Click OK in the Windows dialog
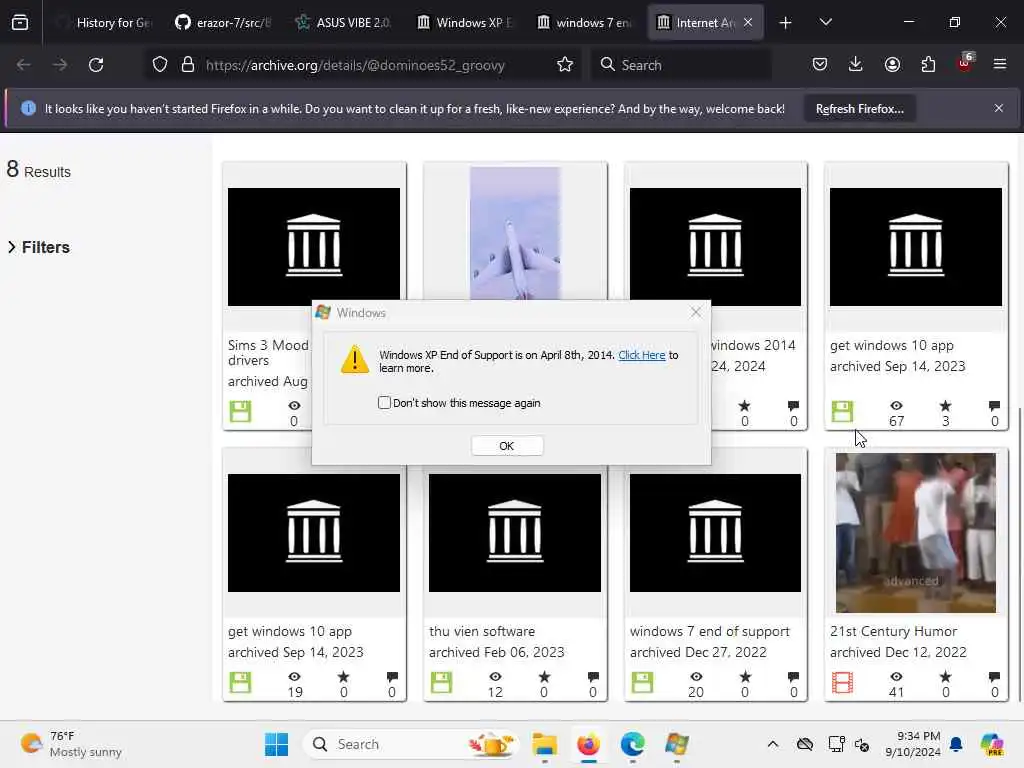This screenshot has width=1024, height=768. (507, 446)
